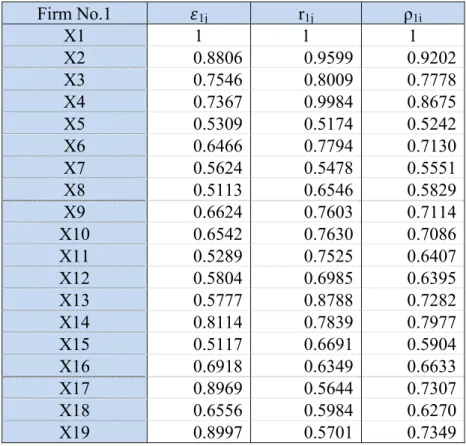Image resolution: width=466 pixels, height=446 pixels.
Task: Select the X1 row label
Action: 74,36
